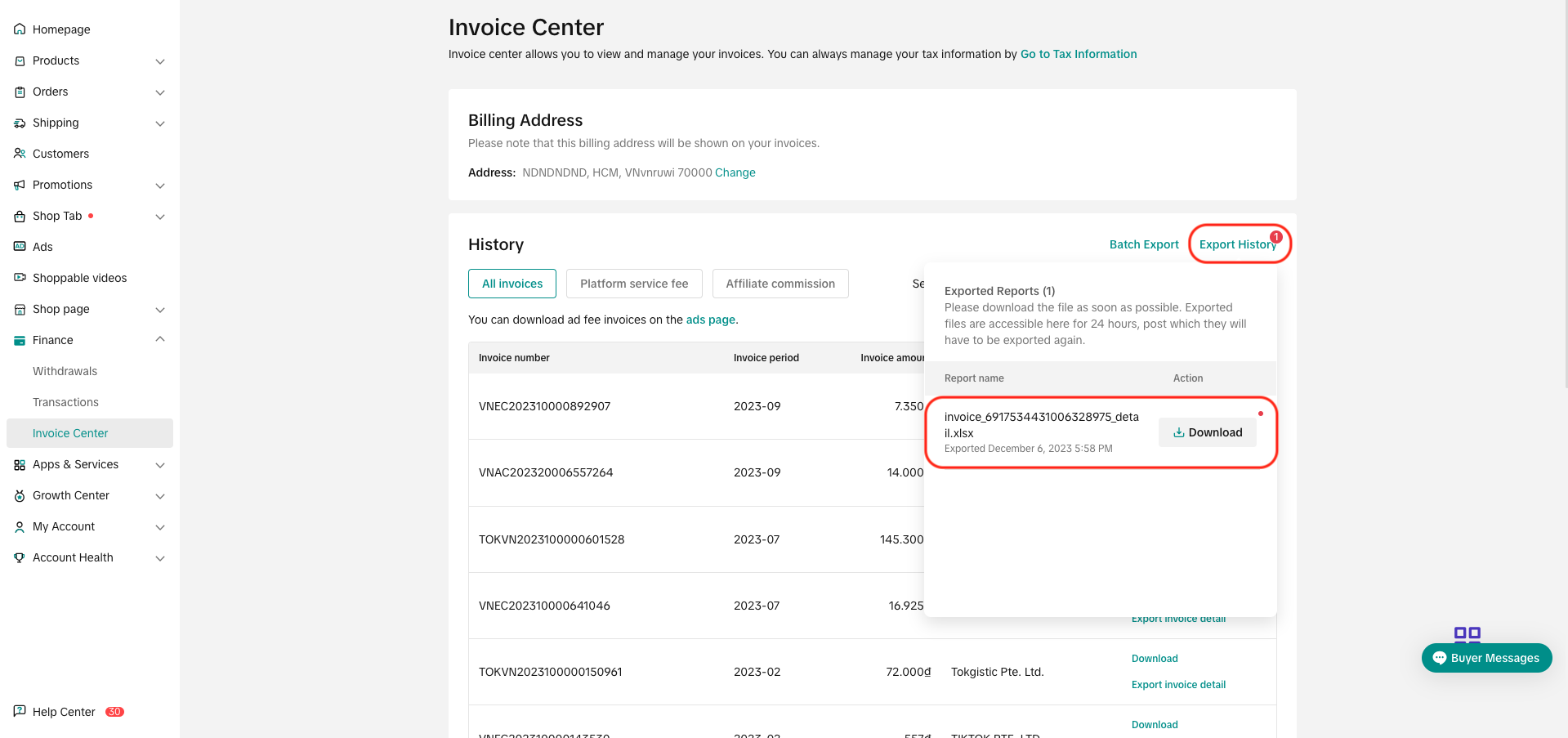The width and height of the screenshot is (1568, 738).
Task: Click the Help Center icon
Action: 19,711
